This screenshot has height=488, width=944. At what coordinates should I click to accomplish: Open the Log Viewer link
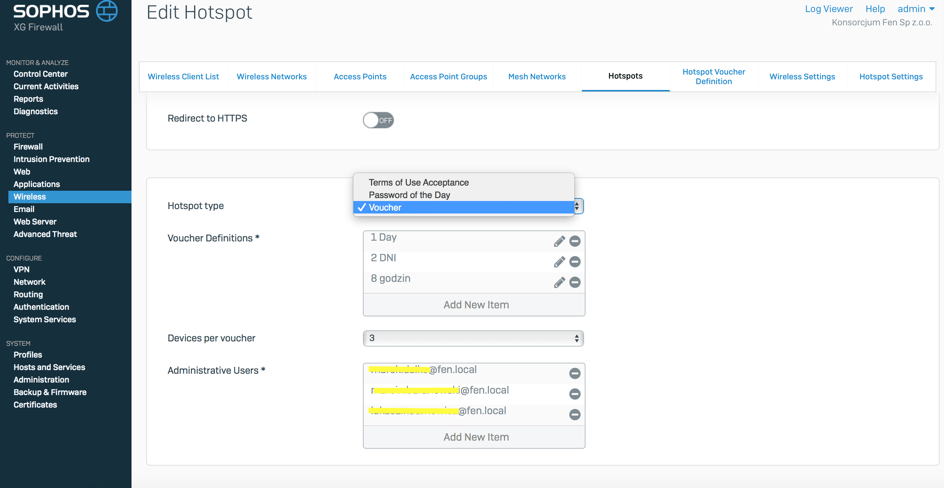pos(828,9)
